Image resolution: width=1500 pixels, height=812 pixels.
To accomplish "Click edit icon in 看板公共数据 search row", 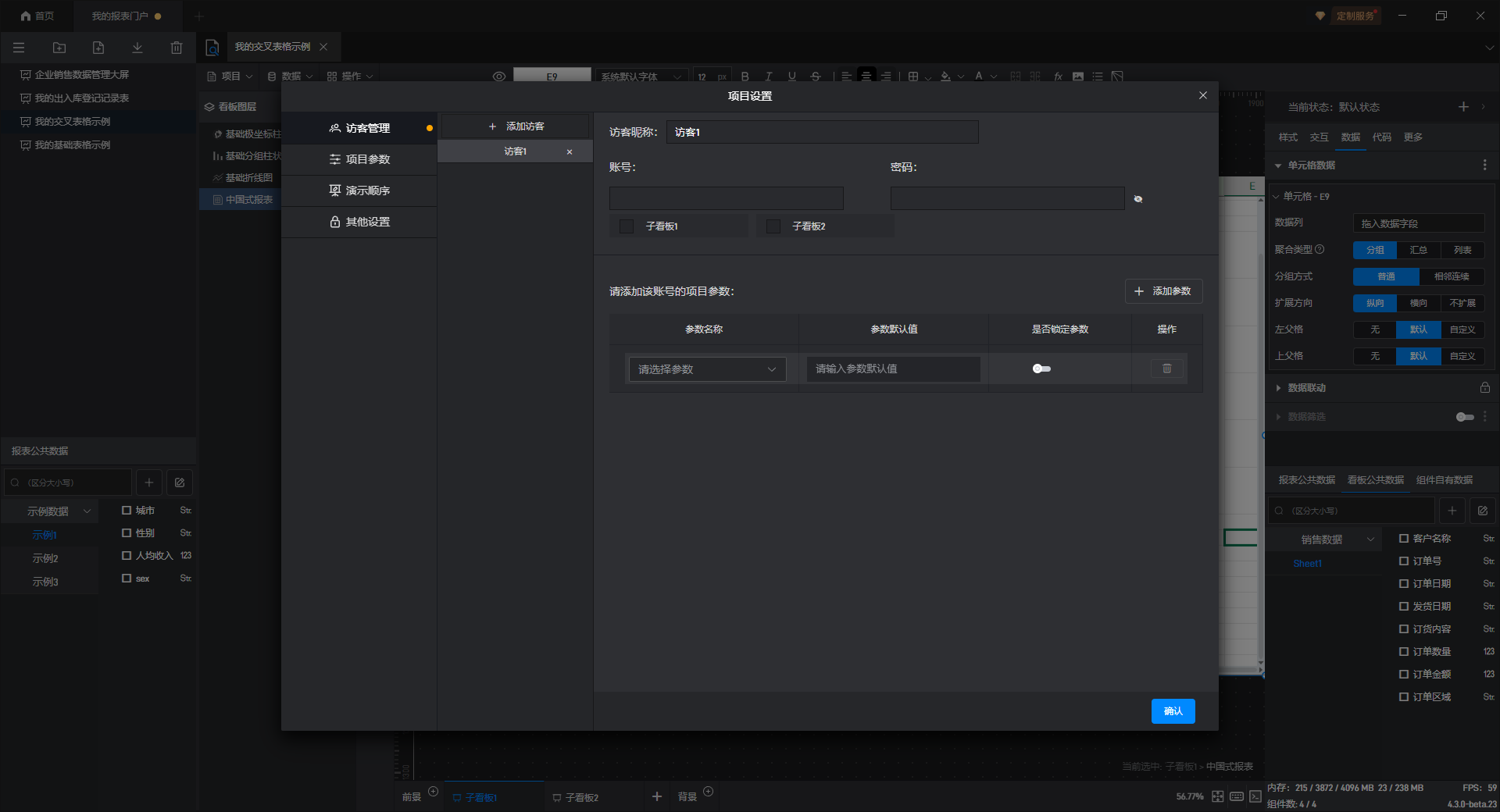I will click(x=1483, y=511).
